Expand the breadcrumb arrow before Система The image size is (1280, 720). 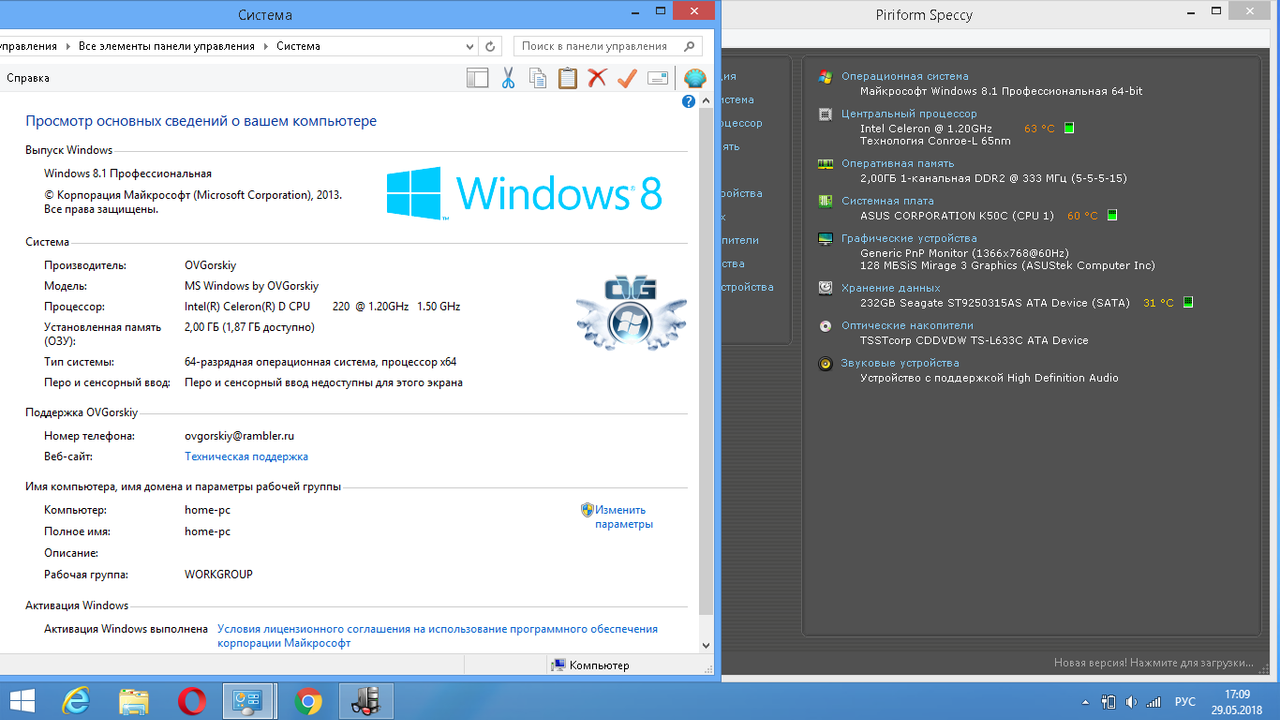click(x=266, y=46)
